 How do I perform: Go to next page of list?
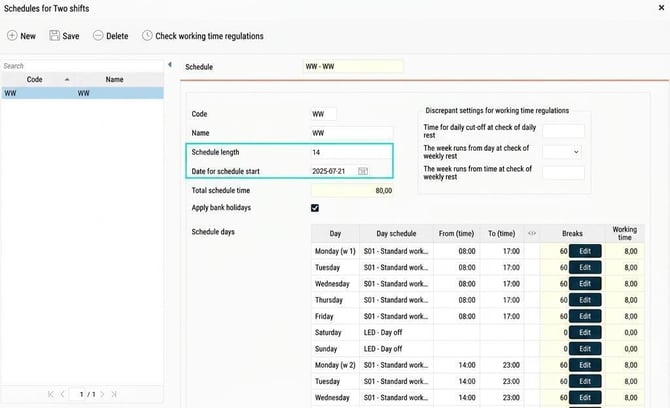point(102,394)
